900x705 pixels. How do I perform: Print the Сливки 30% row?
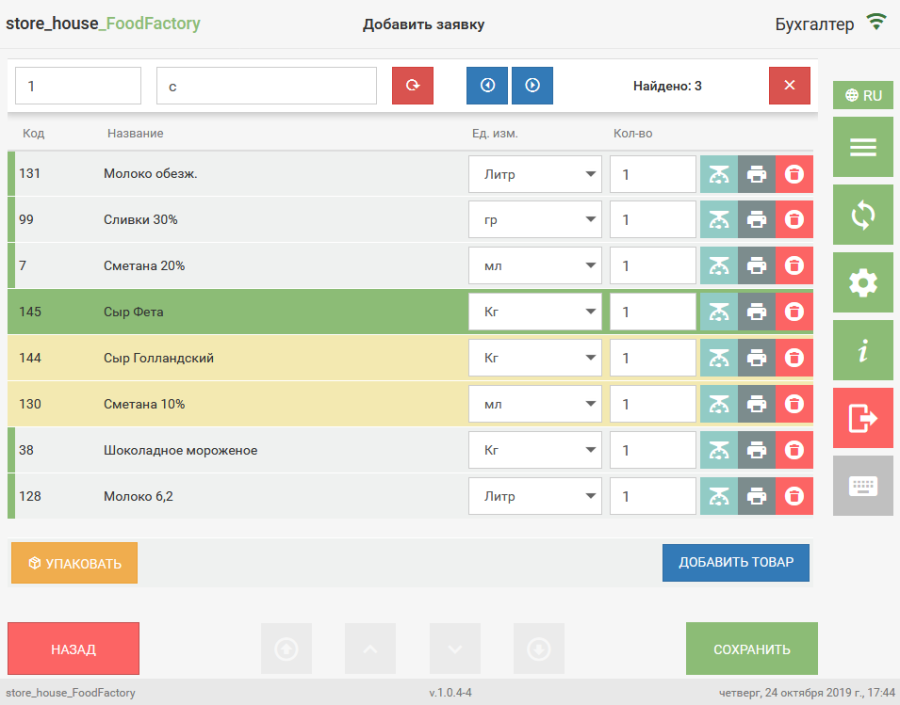(757, 220)
